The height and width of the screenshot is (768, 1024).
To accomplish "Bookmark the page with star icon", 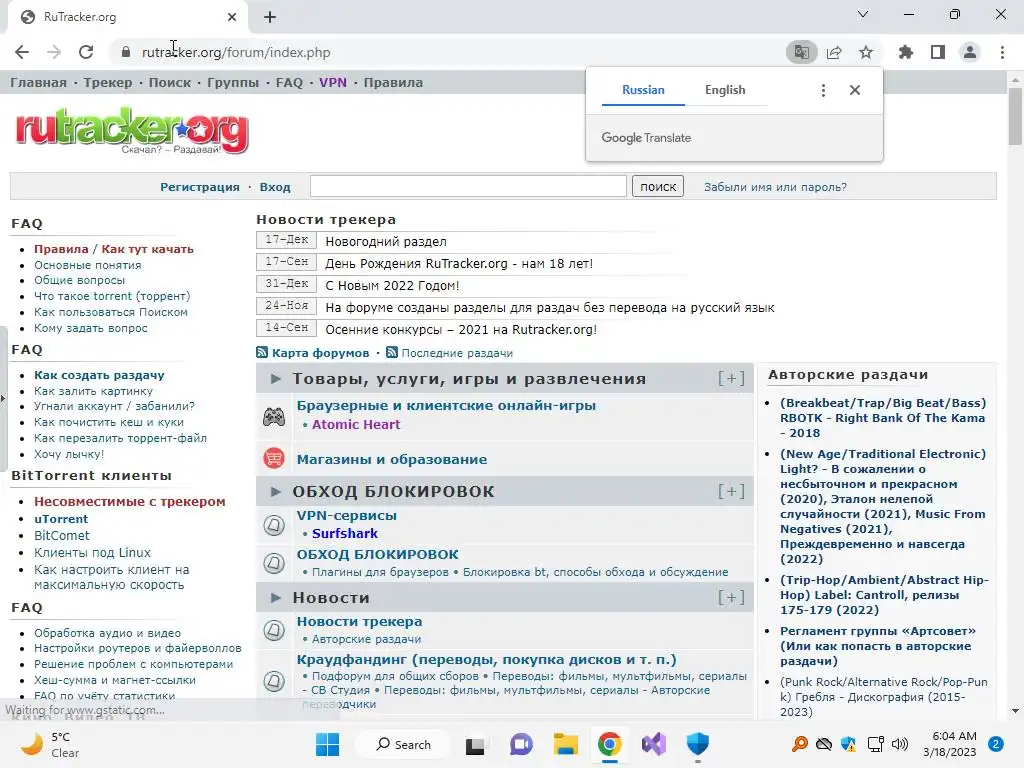I will [x=866, y=52].
